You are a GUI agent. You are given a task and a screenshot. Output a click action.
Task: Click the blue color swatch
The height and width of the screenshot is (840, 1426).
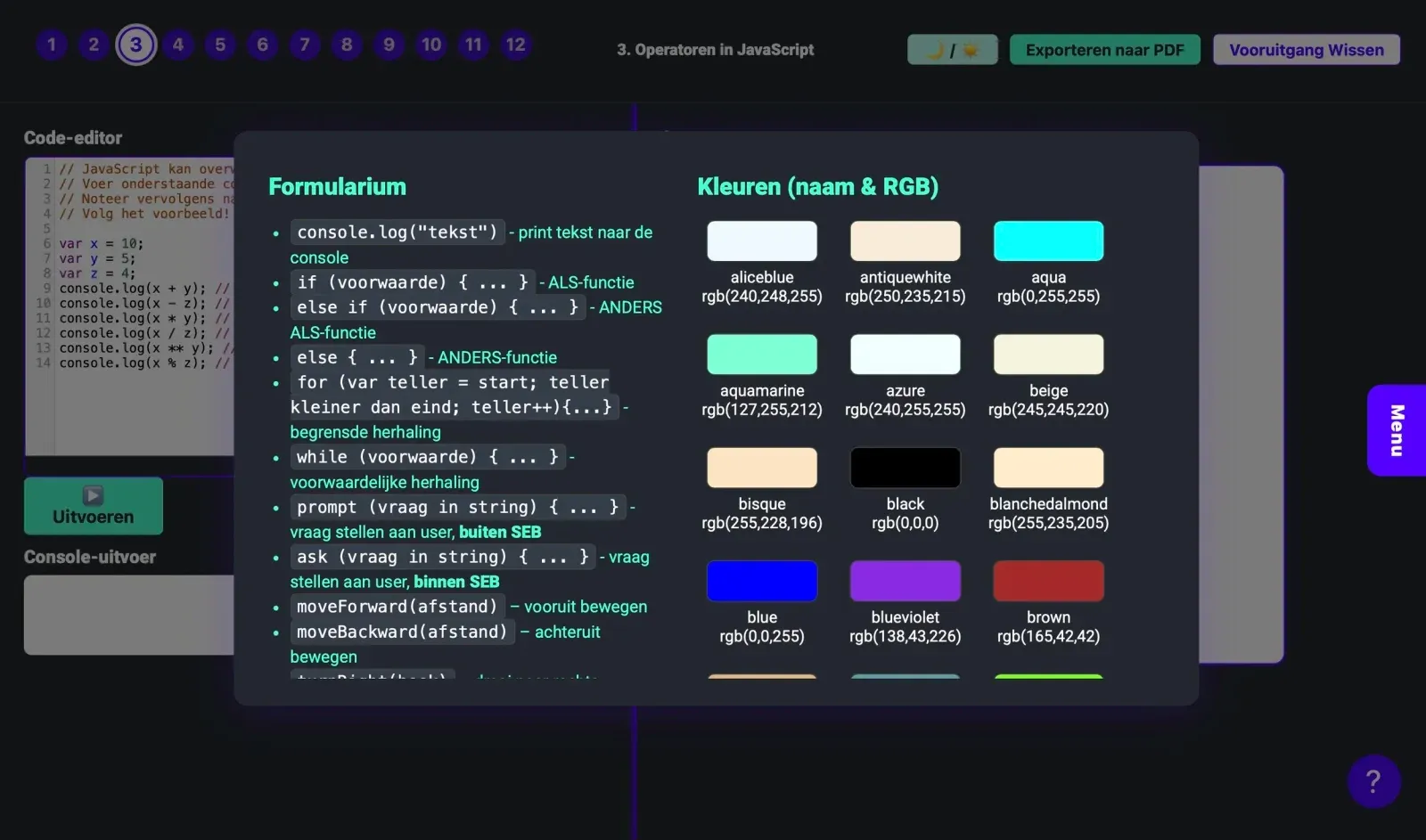(762, 581)
